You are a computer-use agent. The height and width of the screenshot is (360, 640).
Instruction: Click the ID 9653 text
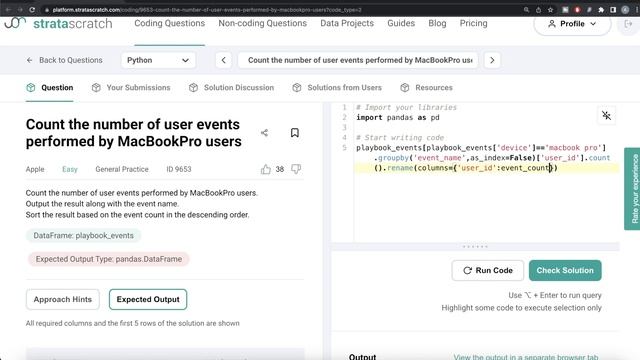[179, 169]
